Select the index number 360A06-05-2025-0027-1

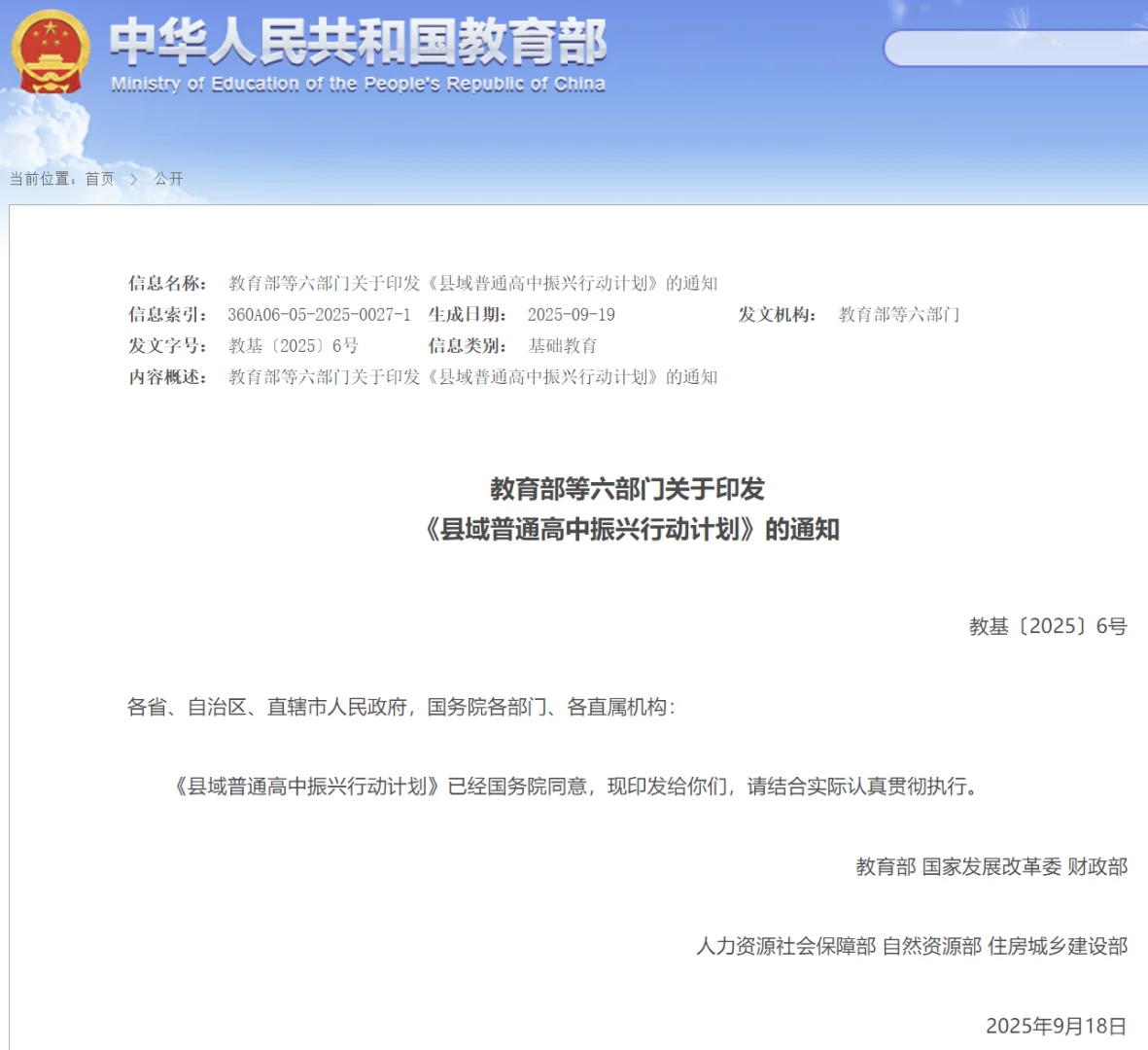click(x=319, y=315)
